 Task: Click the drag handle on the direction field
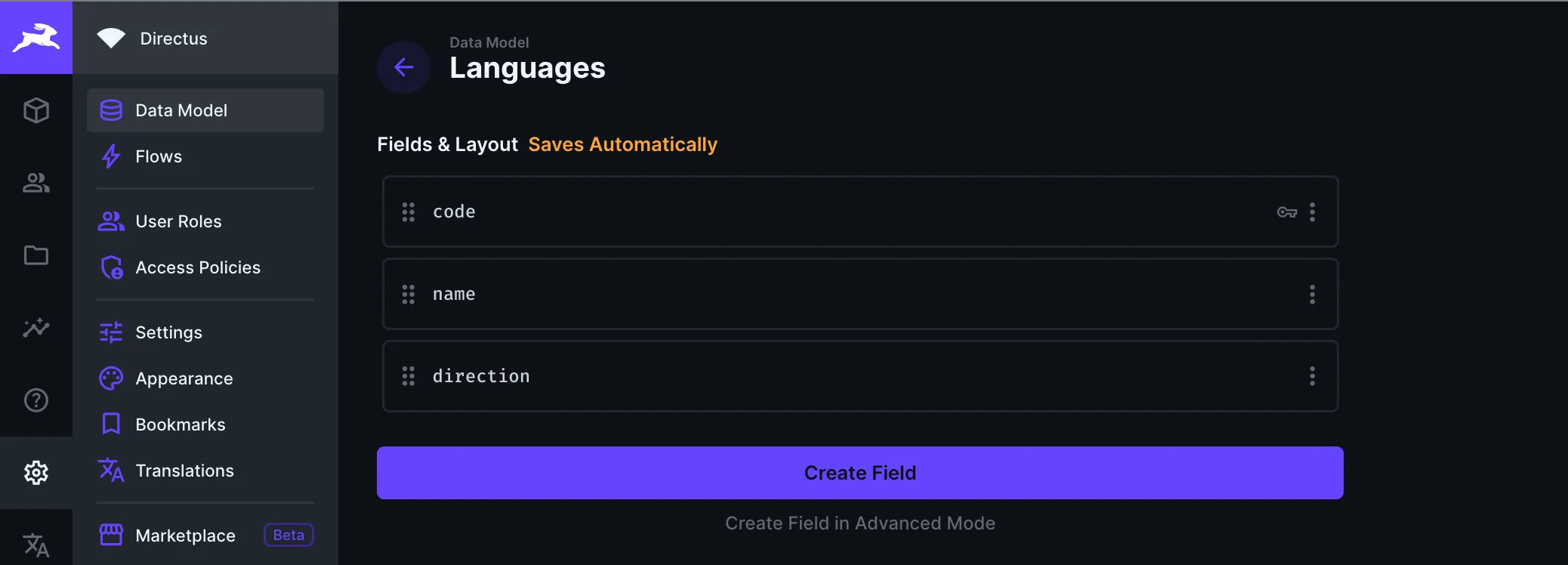click(x=409, y=376)
